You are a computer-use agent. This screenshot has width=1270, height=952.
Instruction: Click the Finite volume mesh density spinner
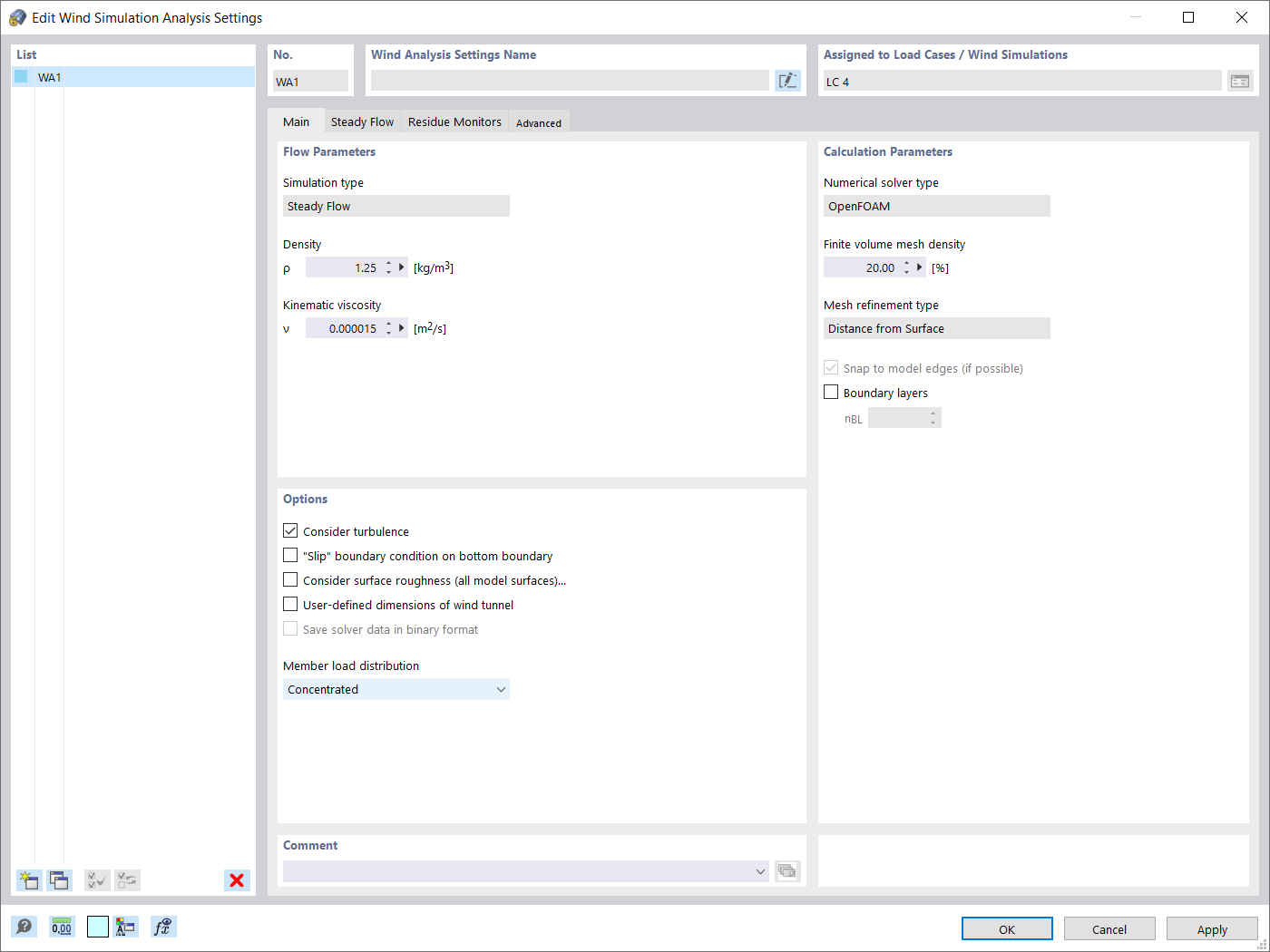point(907,267)
